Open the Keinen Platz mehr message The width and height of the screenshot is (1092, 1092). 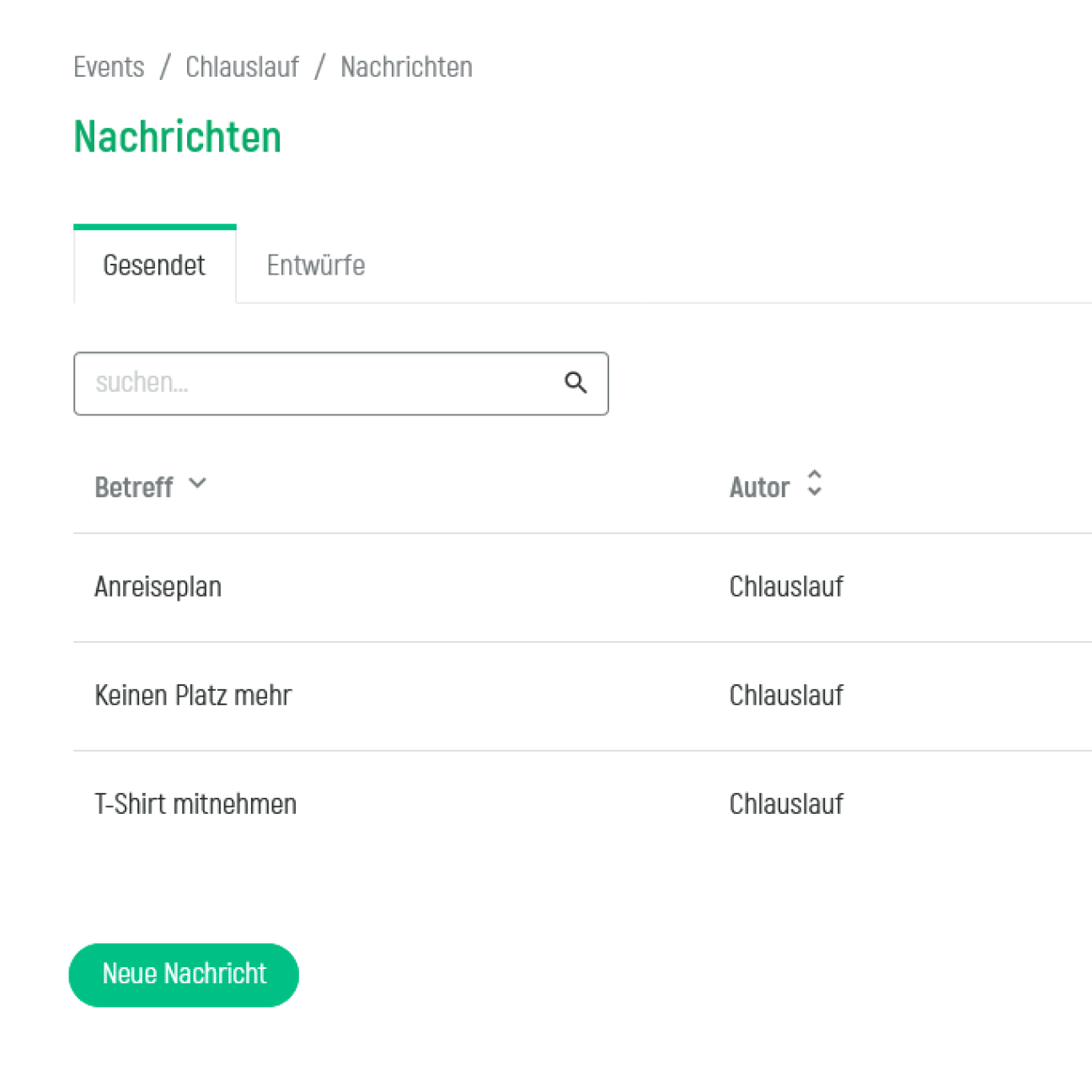193,695
